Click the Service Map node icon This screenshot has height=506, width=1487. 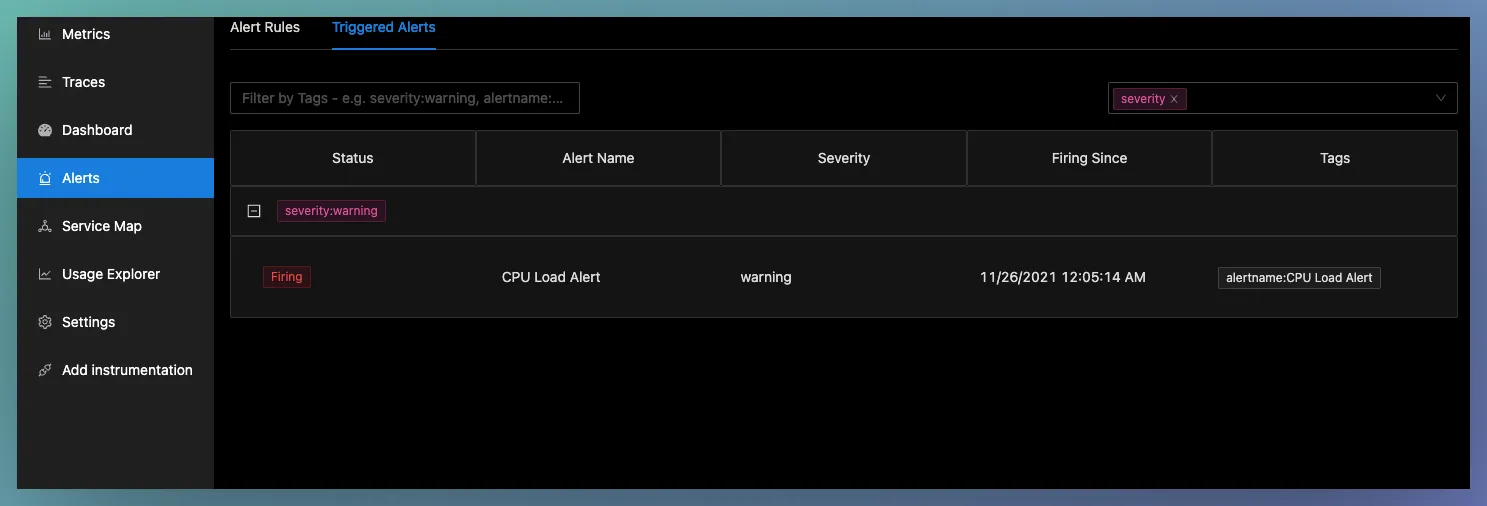[44, 226]
